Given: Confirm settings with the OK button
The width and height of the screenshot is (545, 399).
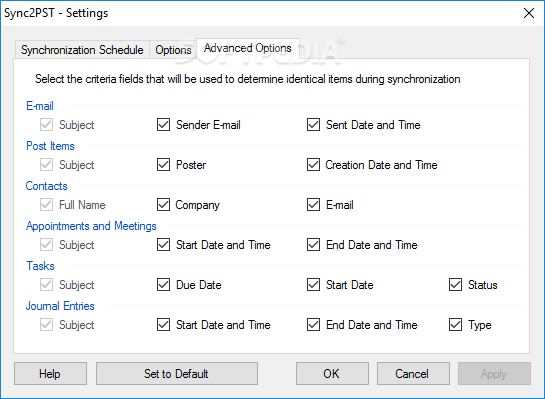Looking at the screenshot, I should point(332,374).
